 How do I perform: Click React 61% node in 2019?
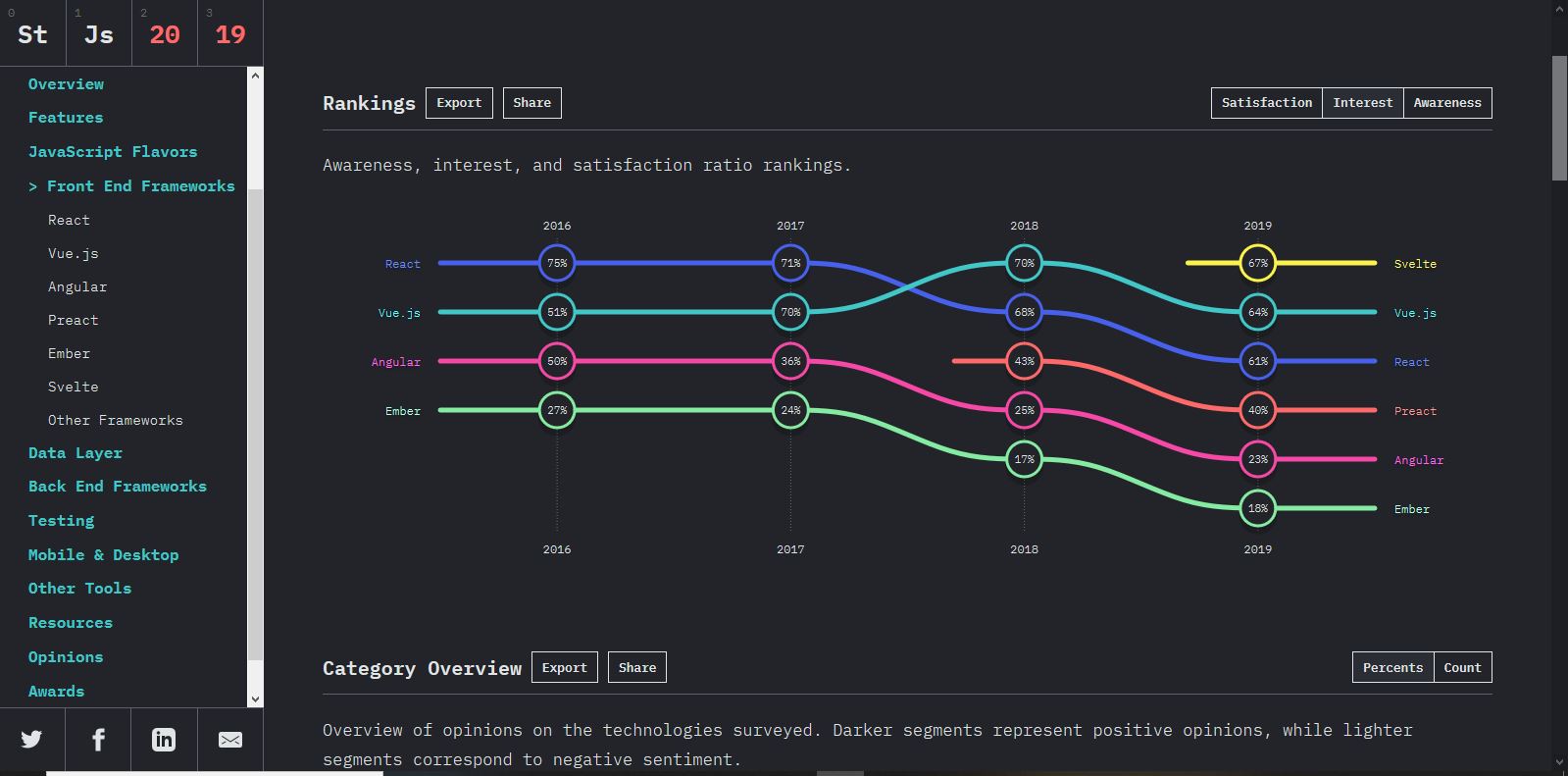coord(1258,361)
